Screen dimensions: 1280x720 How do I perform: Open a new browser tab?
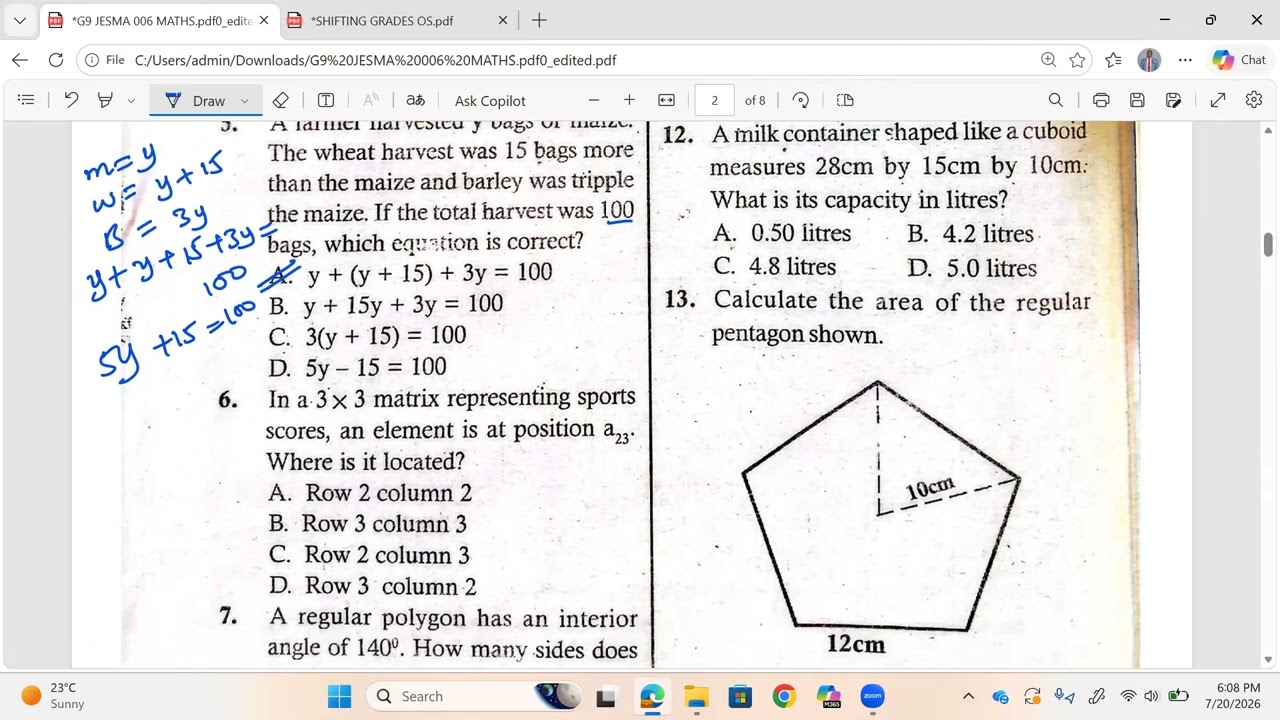[x=539, y=20]
